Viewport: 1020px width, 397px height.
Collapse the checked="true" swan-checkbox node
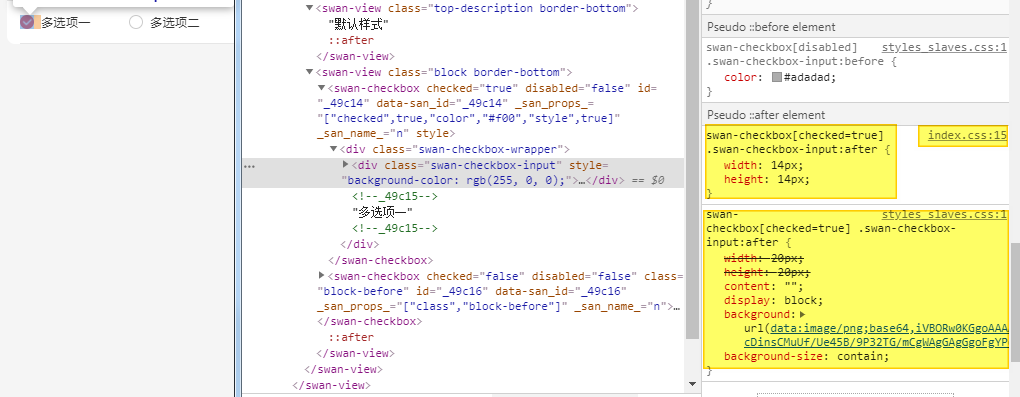click(x=321, y=88)
